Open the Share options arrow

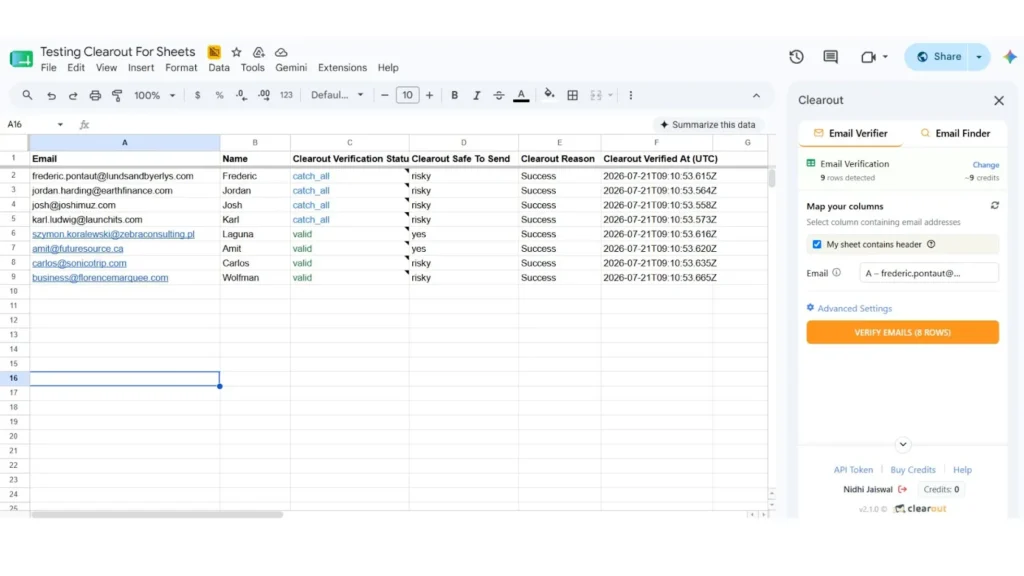[x=979, y=57]
